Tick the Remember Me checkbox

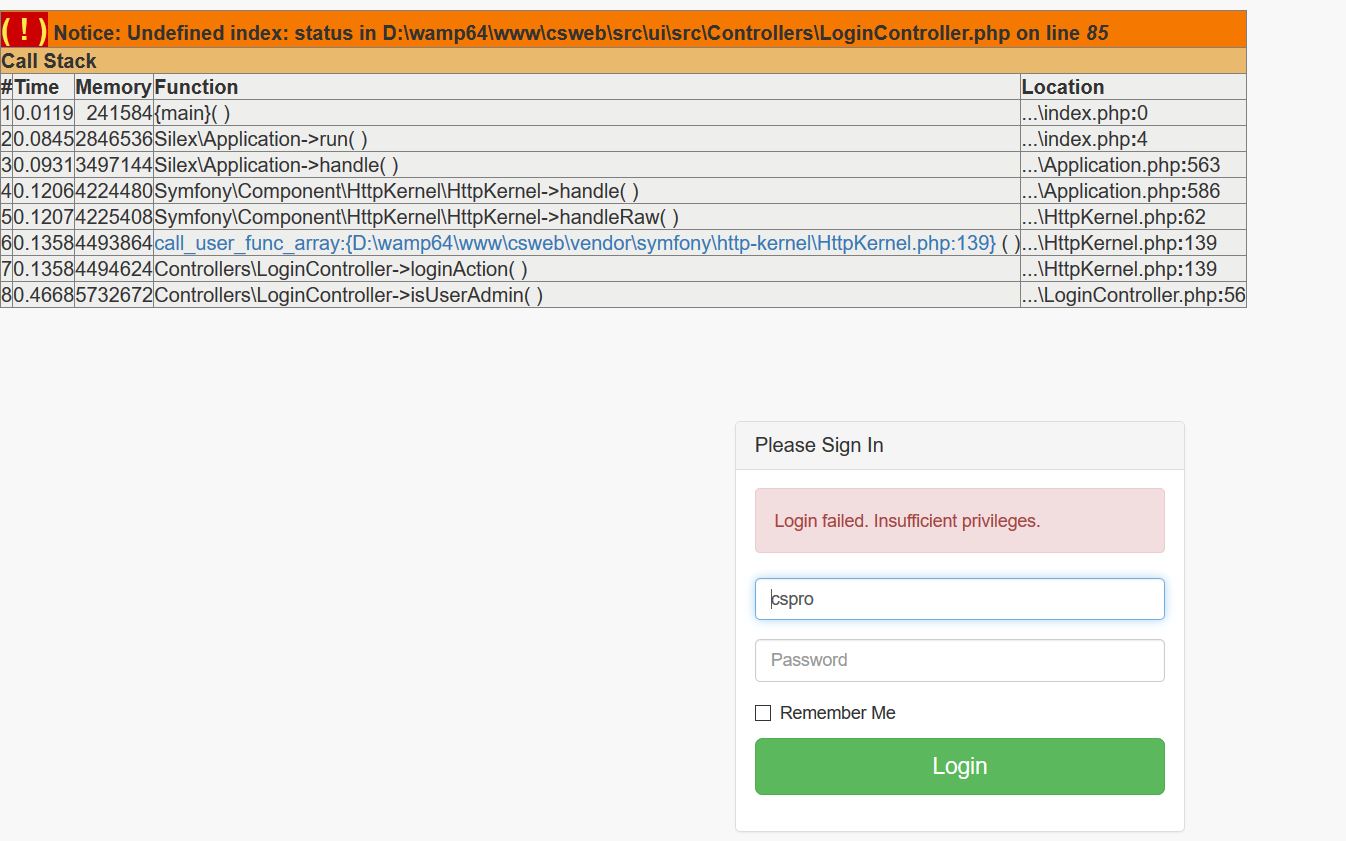(763, 713)
